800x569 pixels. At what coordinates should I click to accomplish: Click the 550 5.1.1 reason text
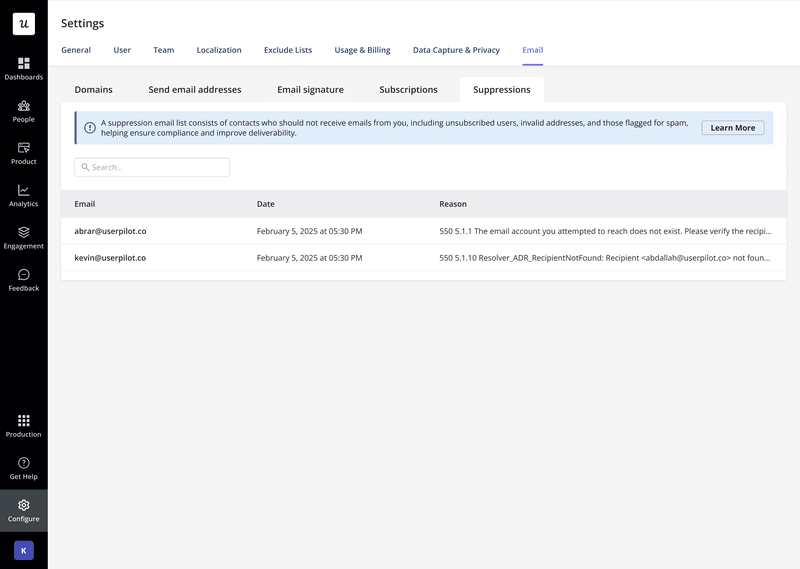tap(605, 231)
